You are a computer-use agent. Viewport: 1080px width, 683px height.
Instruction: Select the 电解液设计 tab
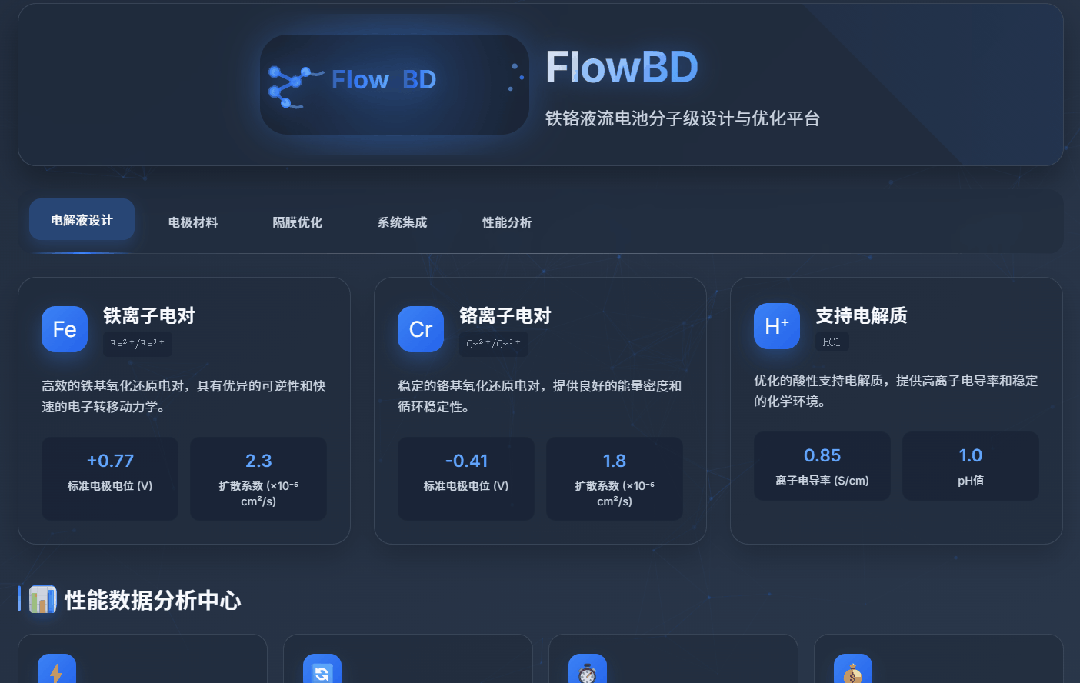82,220
